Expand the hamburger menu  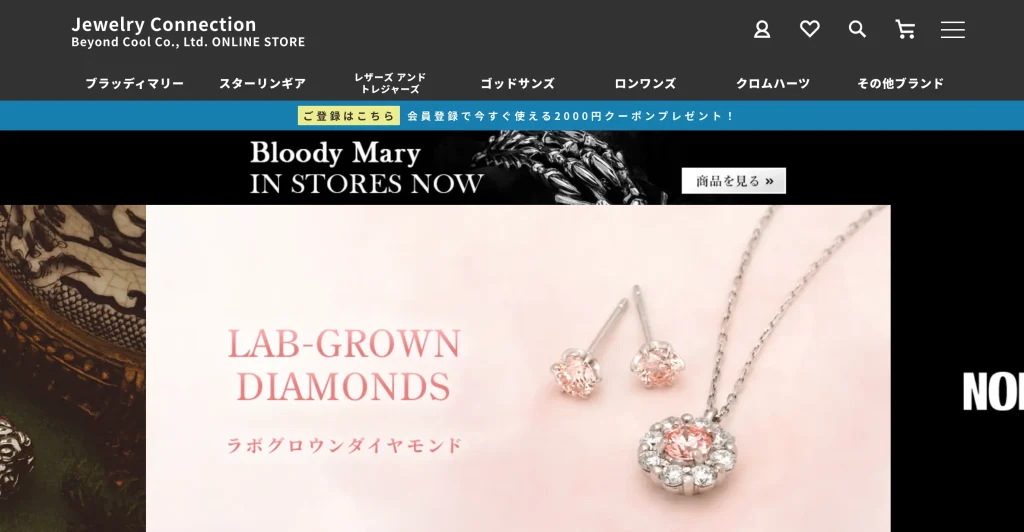[952, 29]
